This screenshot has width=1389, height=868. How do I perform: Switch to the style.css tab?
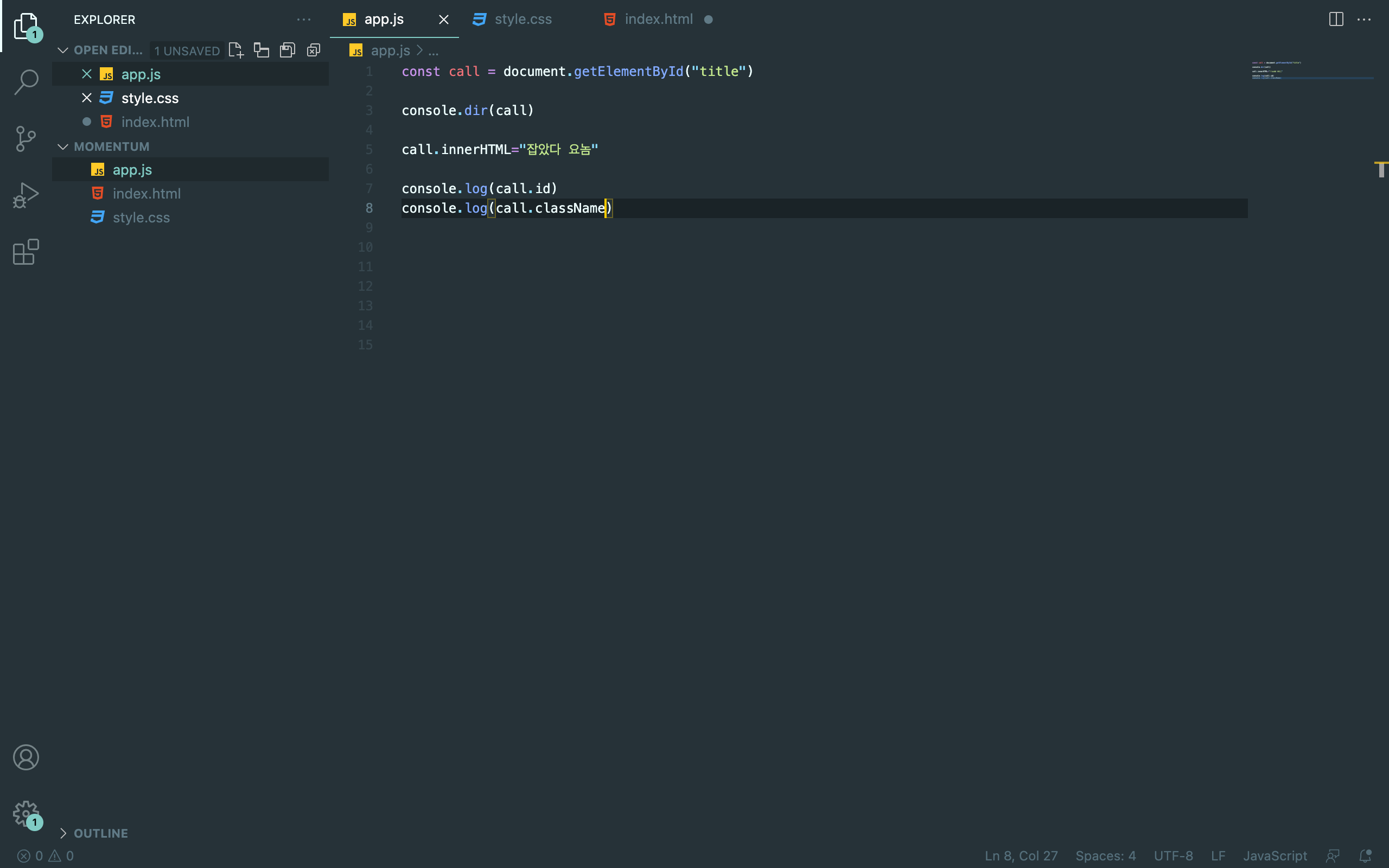pos(523,20)
